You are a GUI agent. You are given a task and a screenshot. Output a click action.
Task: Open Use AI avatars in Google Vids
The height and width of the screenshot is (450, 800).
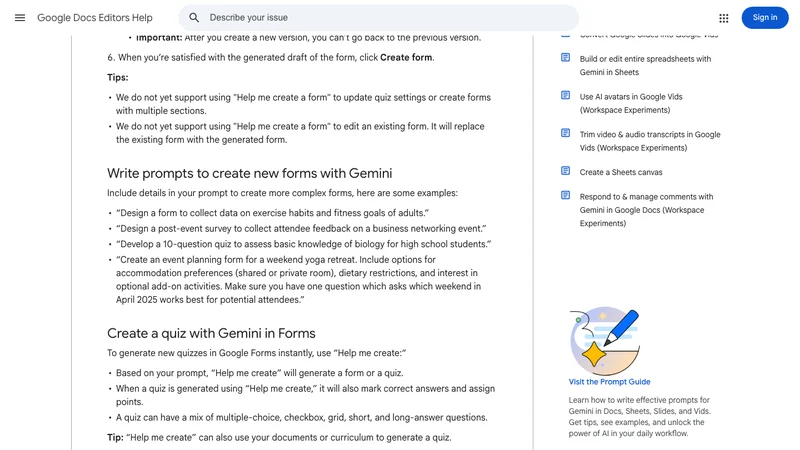[631, 103]
